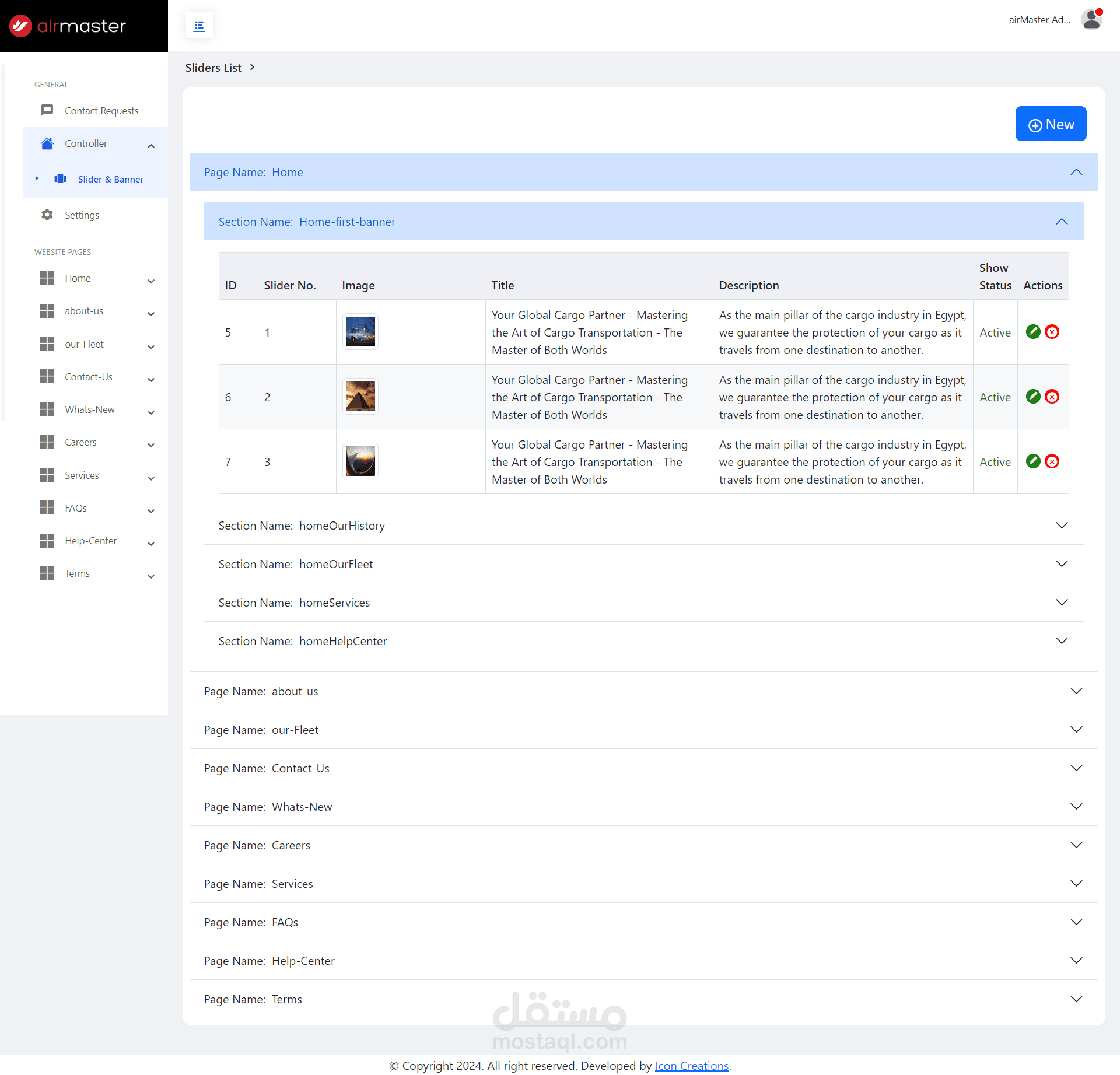Open the pyramid thumbnail image of slider 2
The height and width of the screenshot is (1075, 1120).
pyautogui.click(x=360, y=397)
